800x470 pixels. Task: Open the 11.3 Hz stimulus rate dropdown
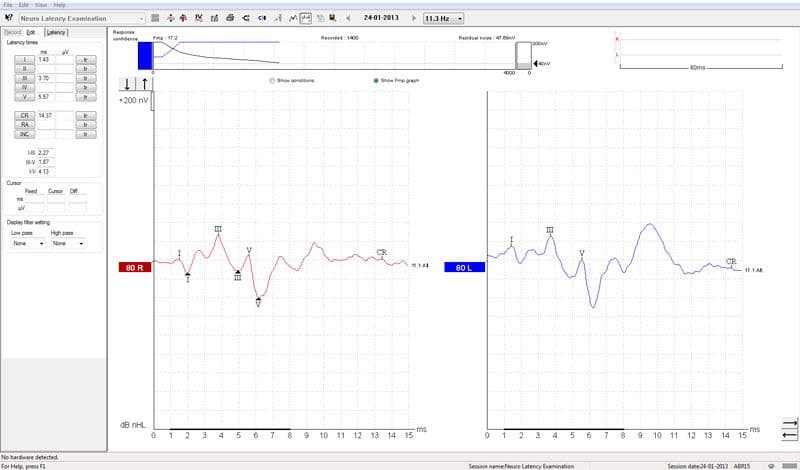(443, 18)
